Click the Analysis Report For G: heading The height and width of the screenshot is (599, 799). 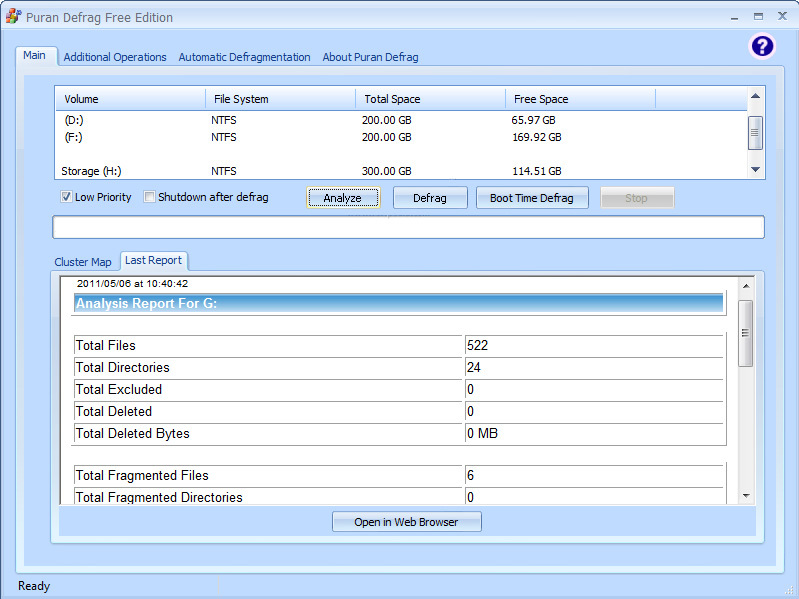[146, 304]
